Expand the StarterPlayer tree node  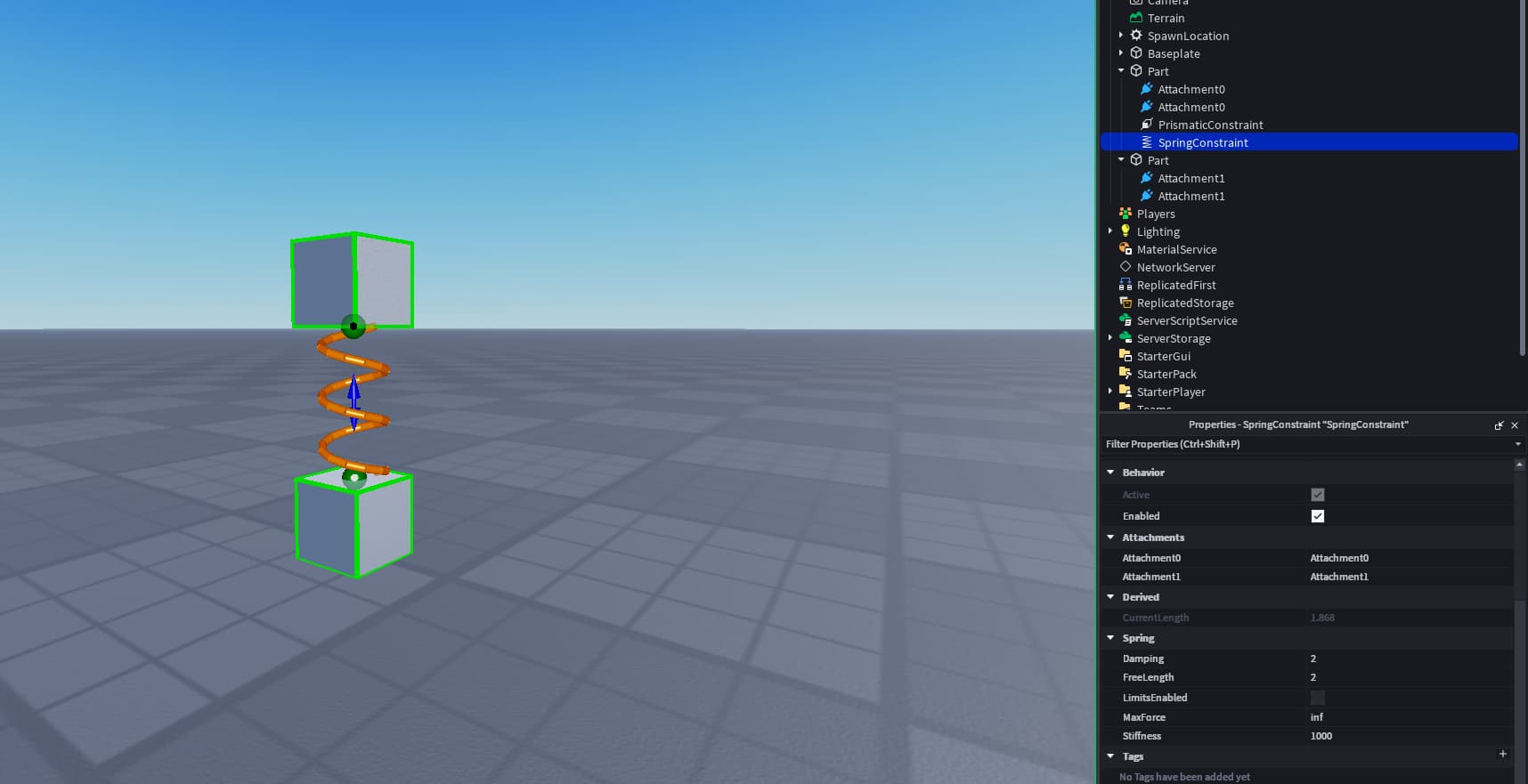point(1109,392)
